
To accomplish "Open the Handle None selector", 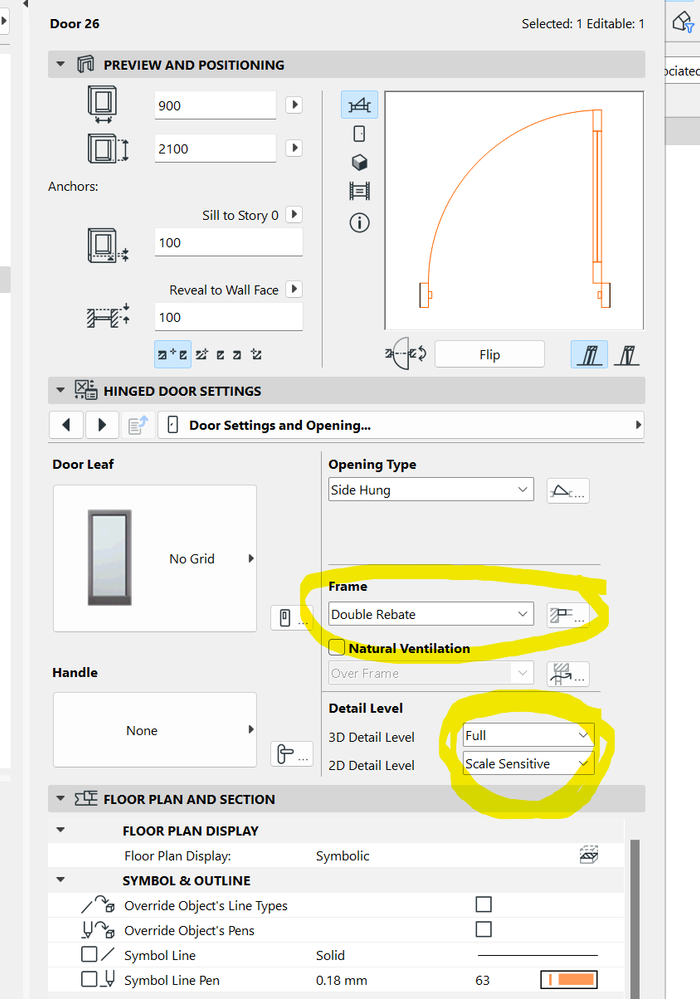I will tap(155, 730).
